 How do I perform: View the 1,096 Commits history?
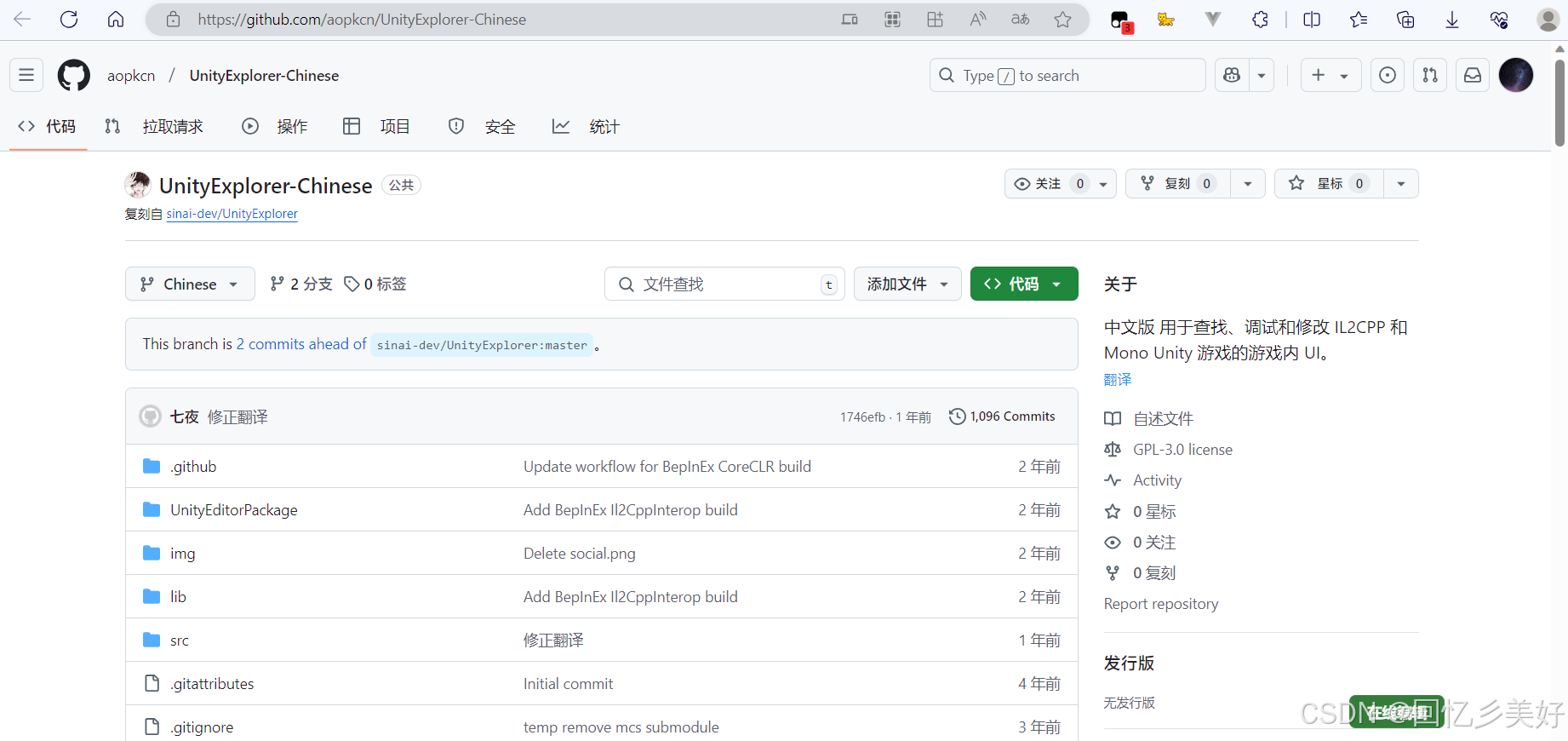(1003, 416)
